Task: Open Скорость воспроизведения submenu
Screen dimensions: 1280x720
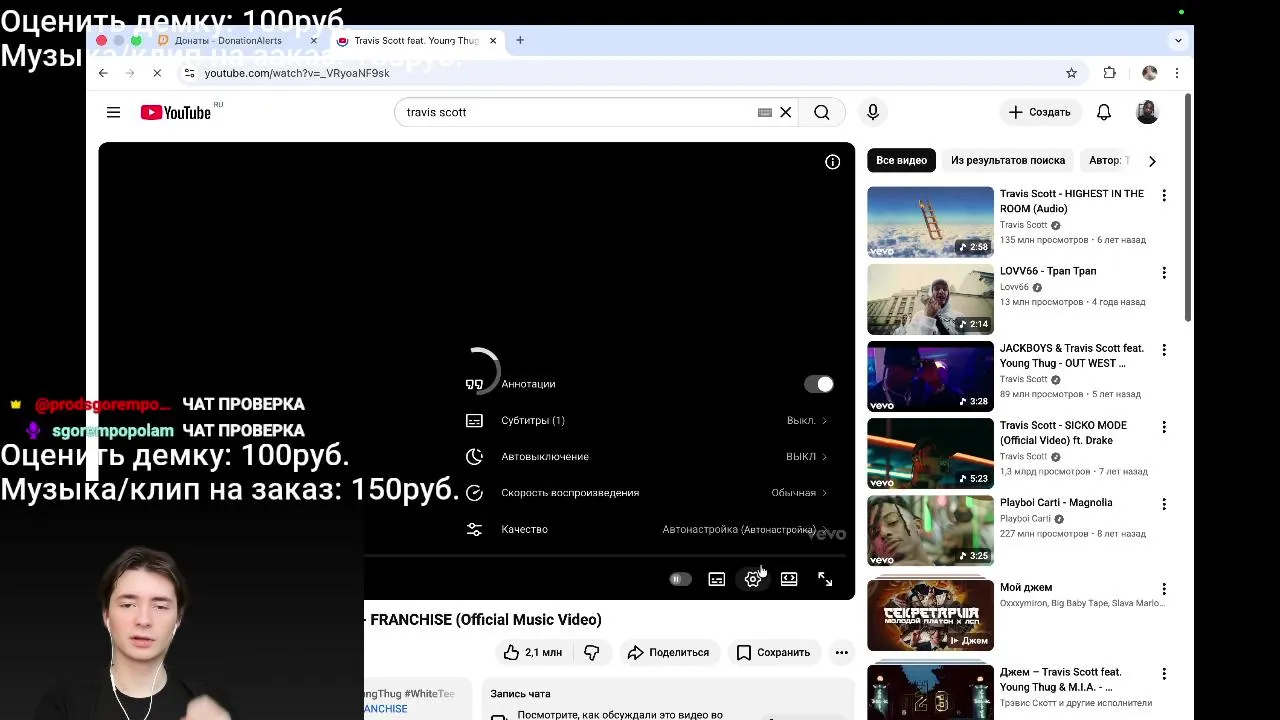Action: pos(647,492)
